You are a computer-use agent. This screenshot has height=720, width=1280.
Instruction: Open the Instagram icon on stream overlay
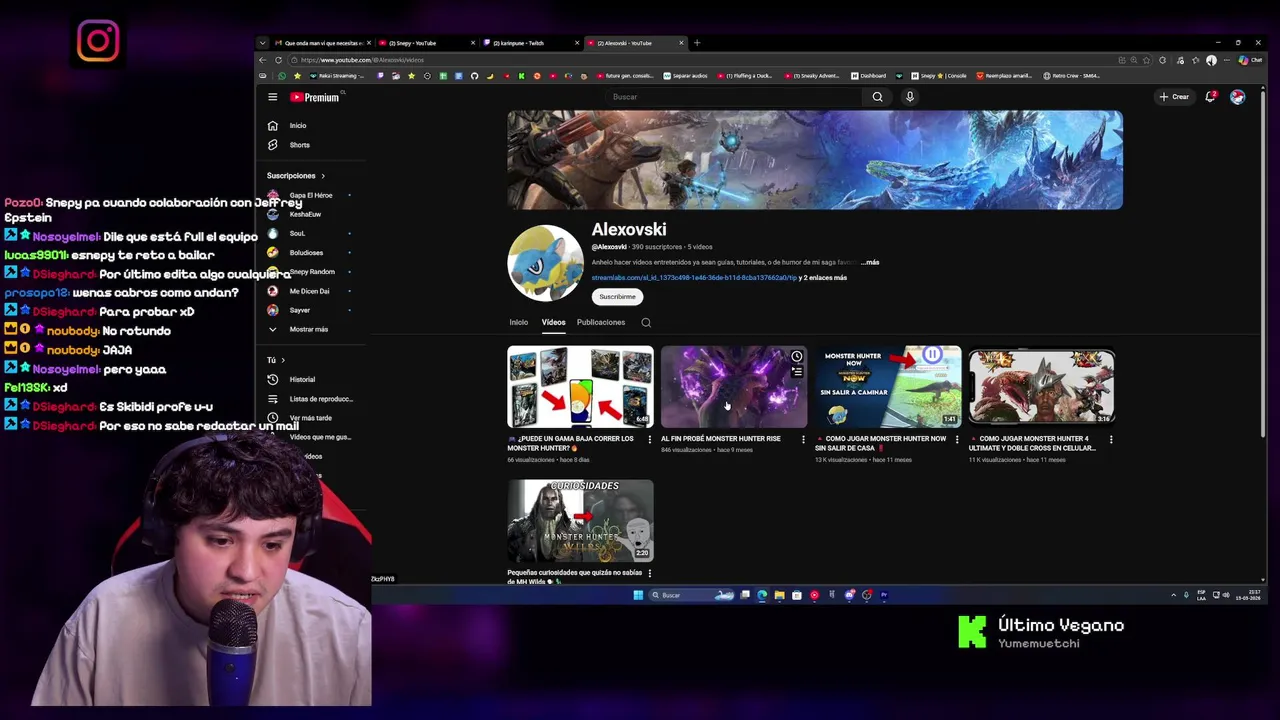coord(98,41)
